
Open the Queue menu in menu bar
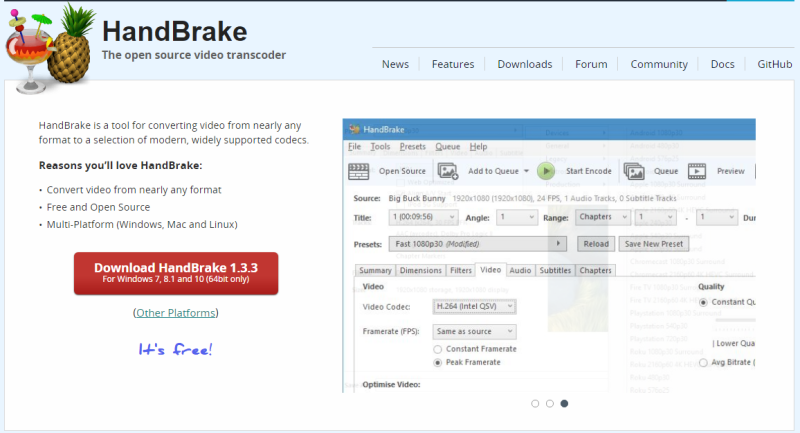point(447,146)
